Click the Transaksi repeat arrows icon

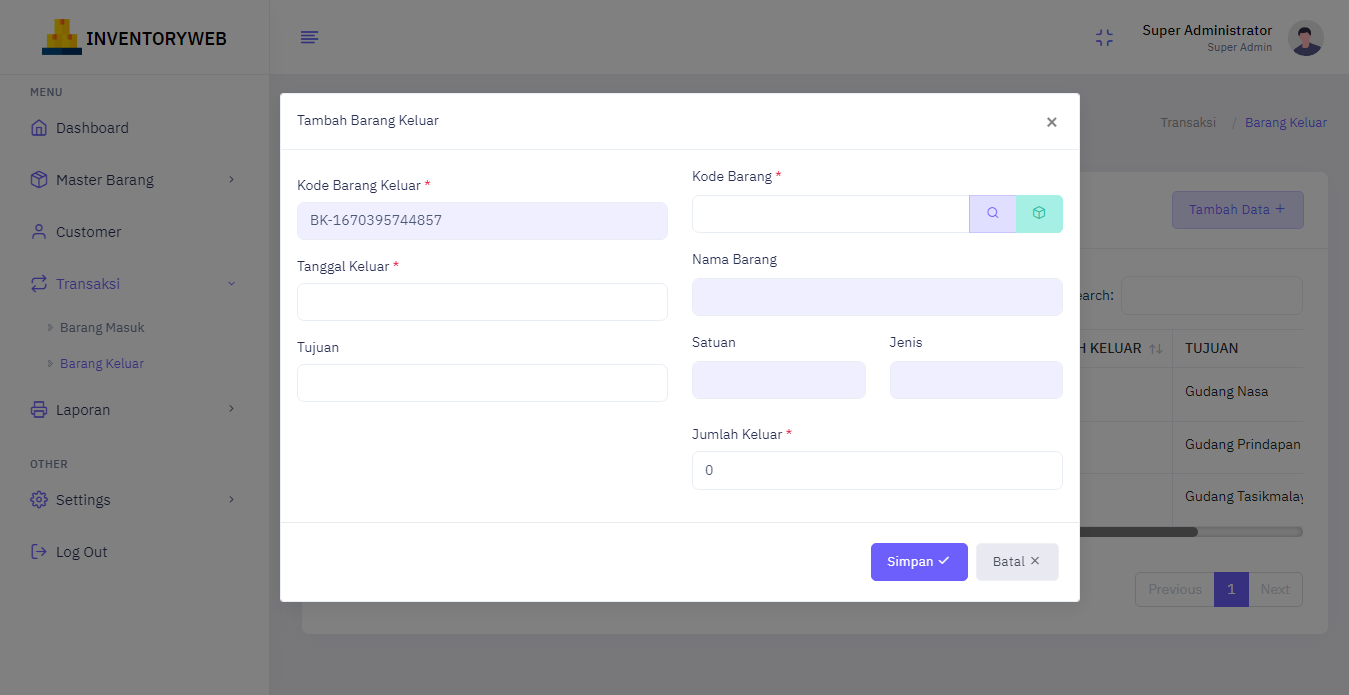[x=39, y=284]
